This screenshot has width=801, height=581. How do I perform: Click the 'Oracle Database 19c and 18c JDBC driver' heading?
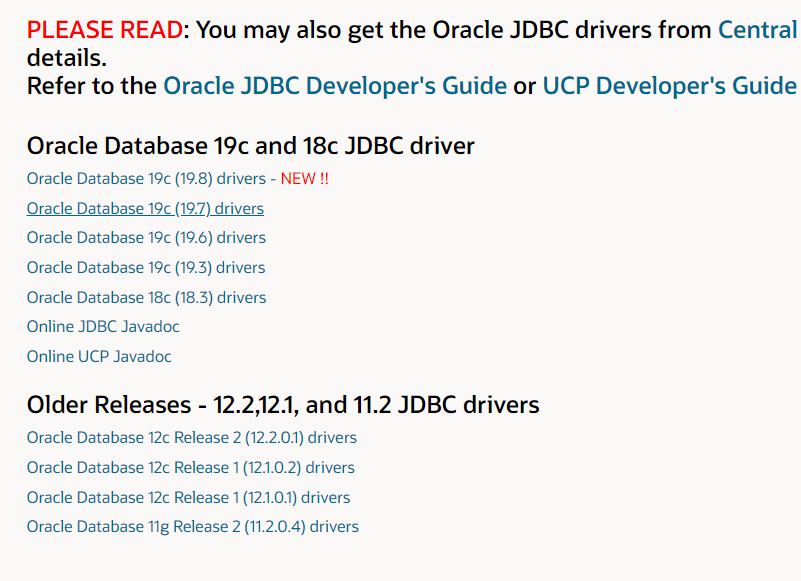(250, 146)
